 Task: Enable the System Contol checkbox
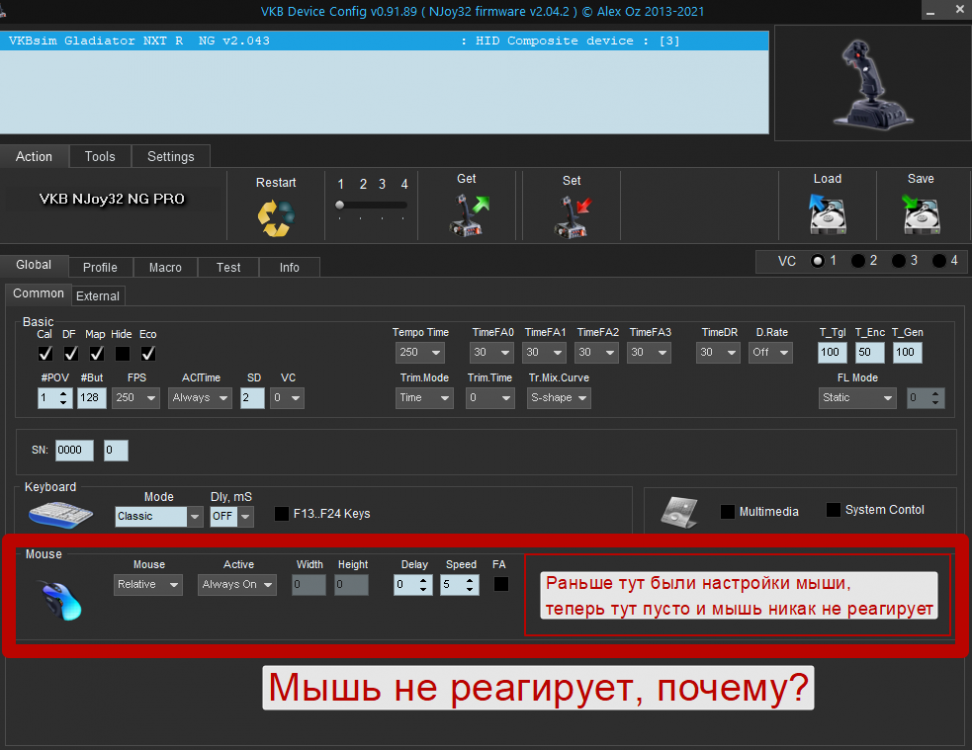(834, 510)
